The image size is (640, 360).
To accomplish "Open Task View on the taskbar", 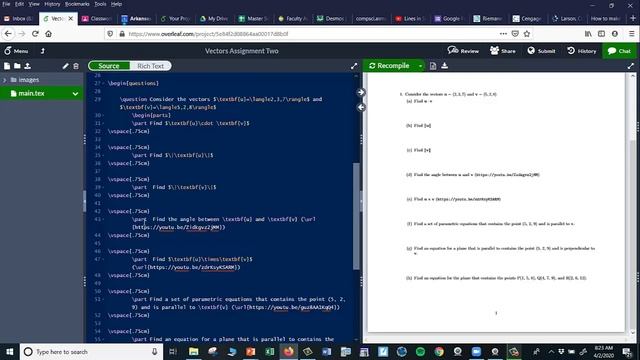I will pyautogui.click(x=173, y=352).
